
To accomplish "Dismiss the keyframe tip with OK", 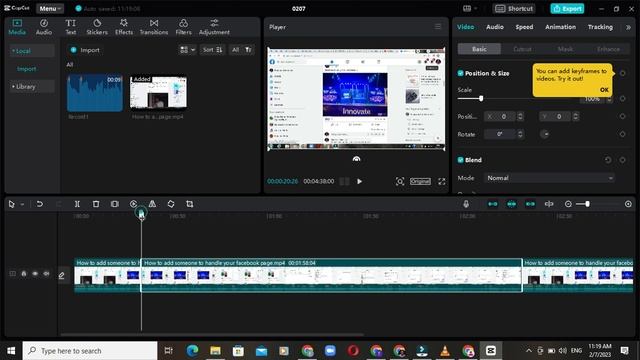I will 604,90.
